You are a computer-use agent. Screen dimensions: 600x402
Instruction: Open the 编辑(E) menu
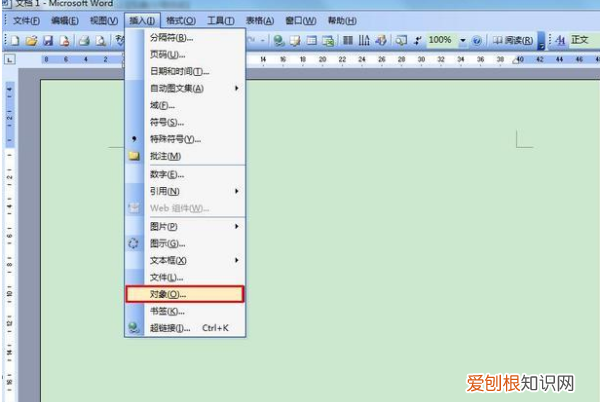tap(65, 21)
